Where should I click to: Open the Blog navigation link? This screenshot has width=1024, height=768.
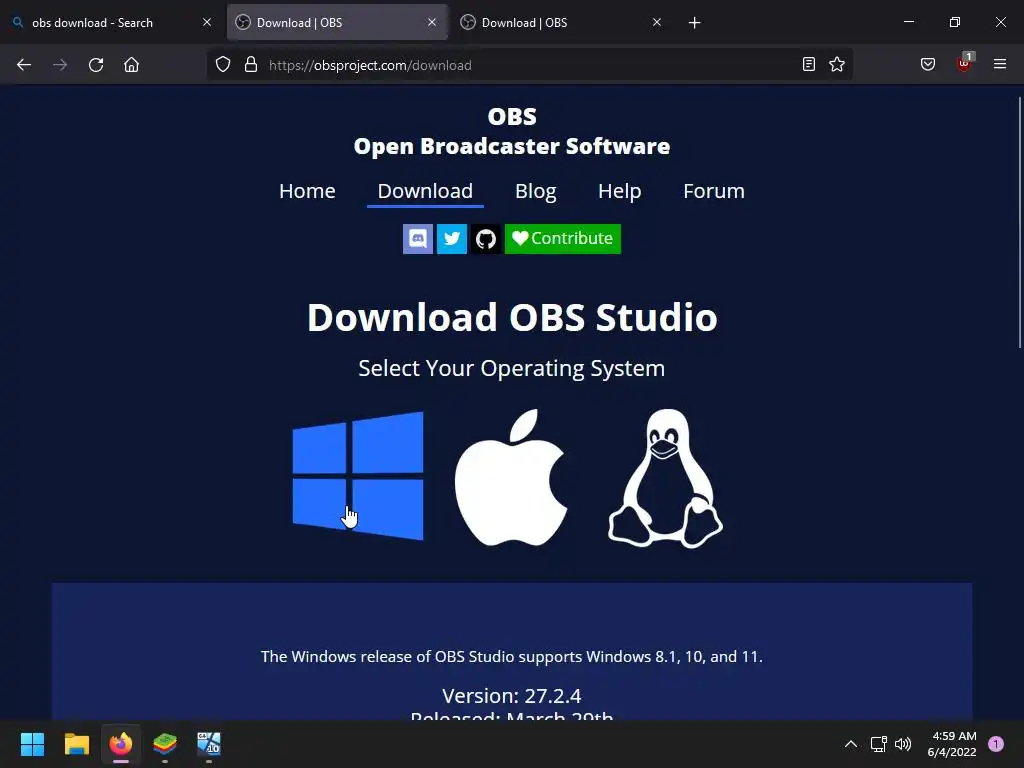click(536, 191)
